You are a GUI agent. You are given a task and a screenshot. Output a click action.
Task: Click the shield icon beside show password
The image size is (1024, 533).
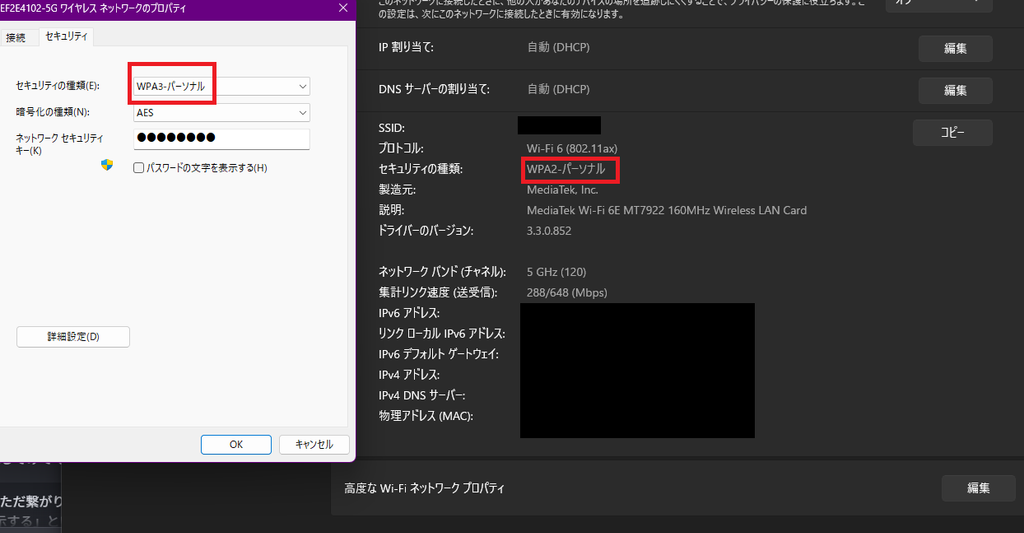[x=107, y=165]
